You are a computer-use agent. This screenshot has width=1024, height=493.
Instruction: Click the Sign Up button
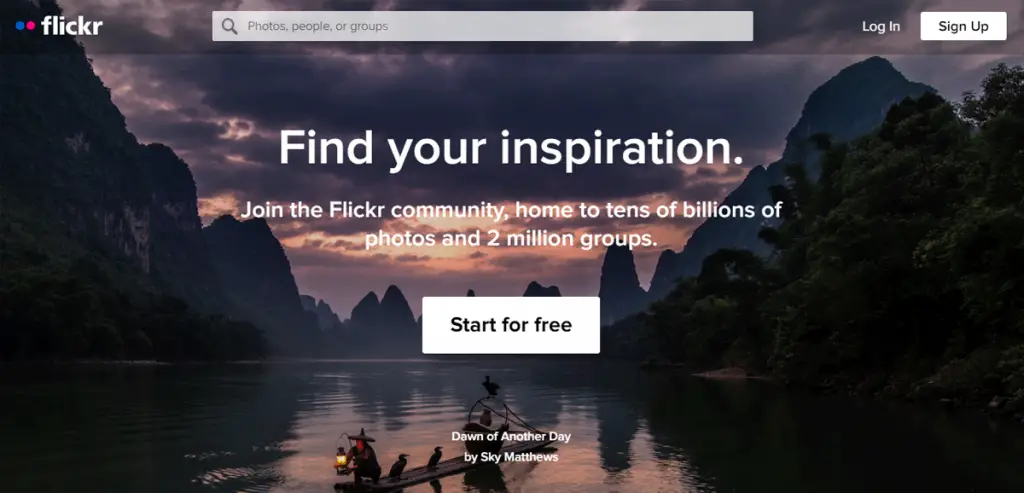pyautogui.click(x=963, y=26)
